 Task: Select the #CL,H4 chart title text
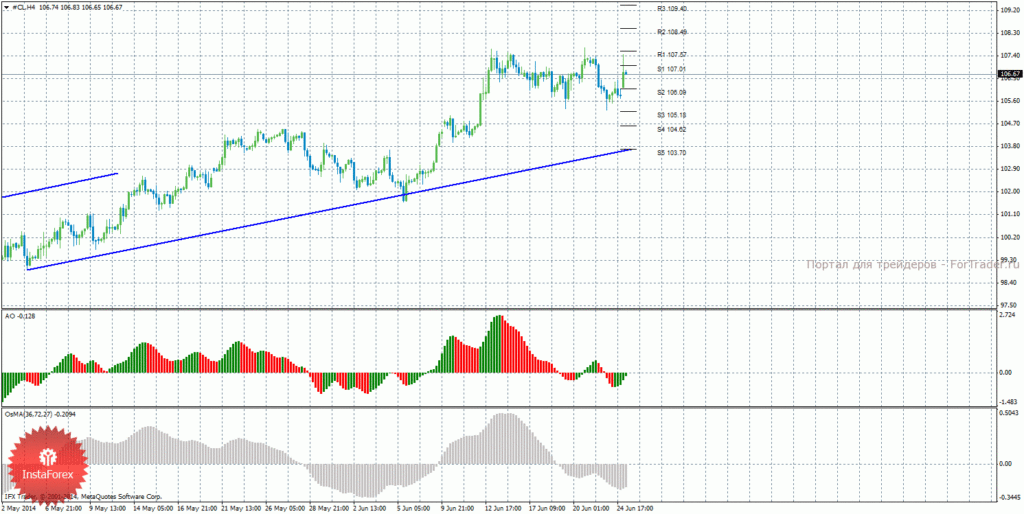click(x=24, y=7)
